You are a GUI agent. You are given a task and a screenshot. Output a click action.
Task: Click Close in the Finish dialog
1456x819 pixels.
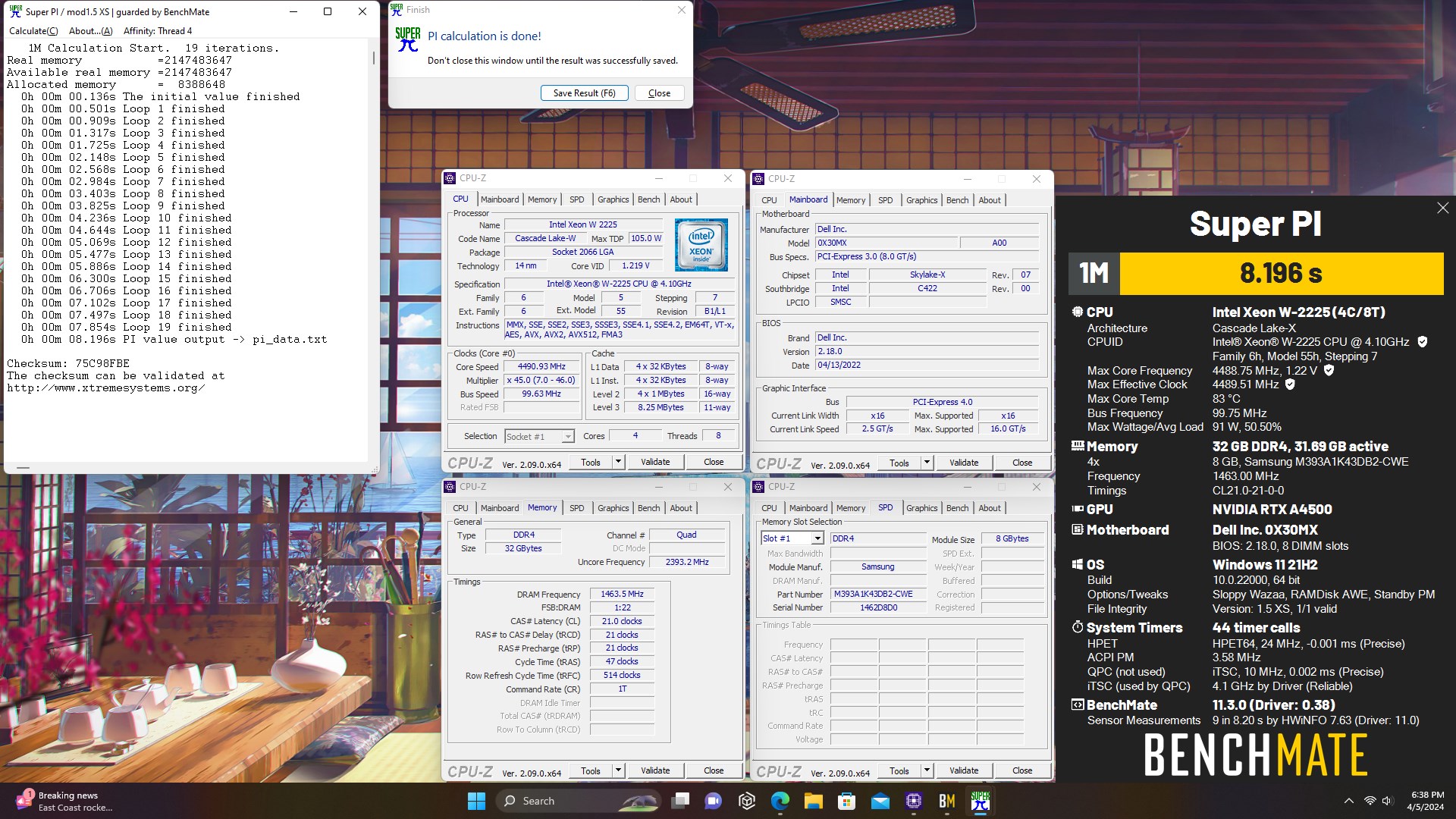659,93
